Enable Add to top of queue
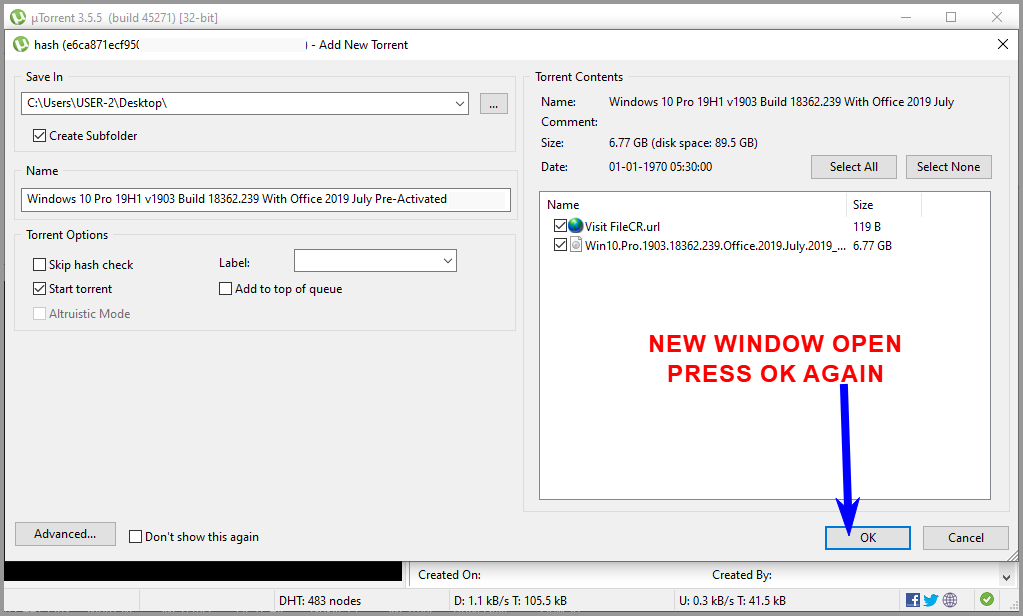The width and height of the screenshot is (1023, 616). pos(226,288)
